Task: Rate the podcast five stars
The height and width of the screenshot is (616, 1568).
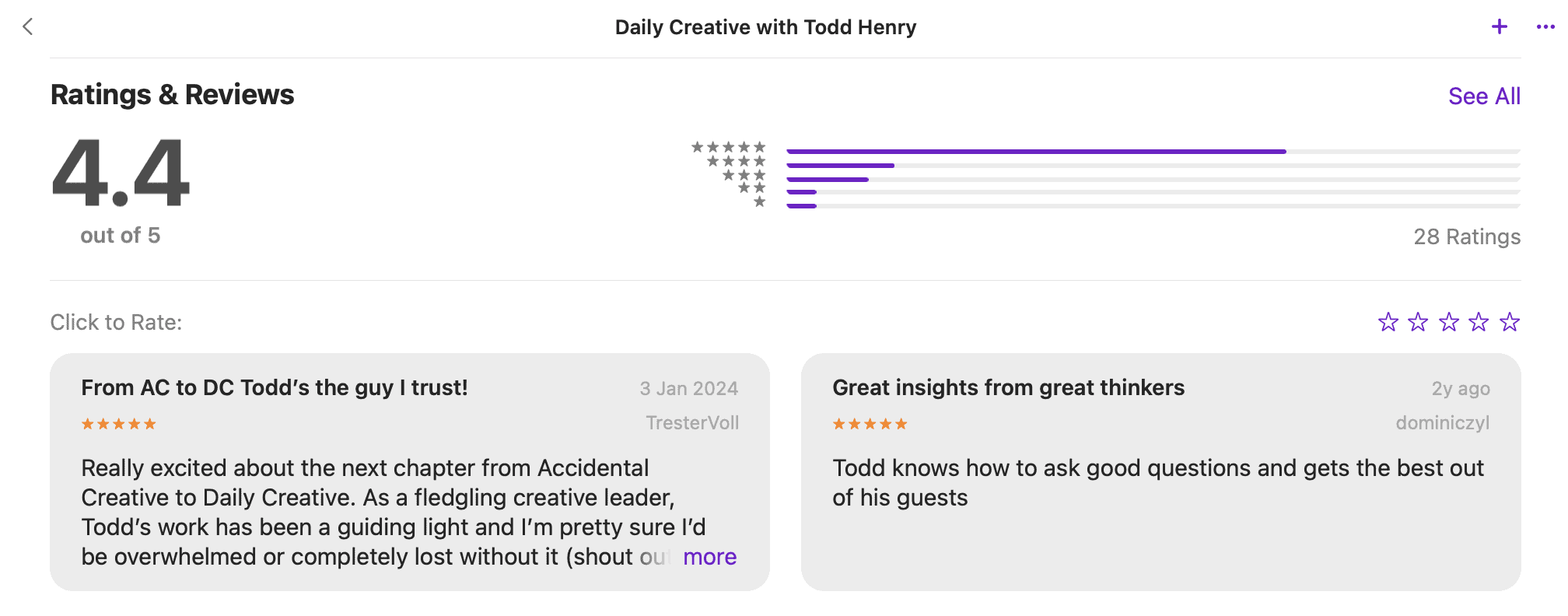Action: [x=1510, y=322]
